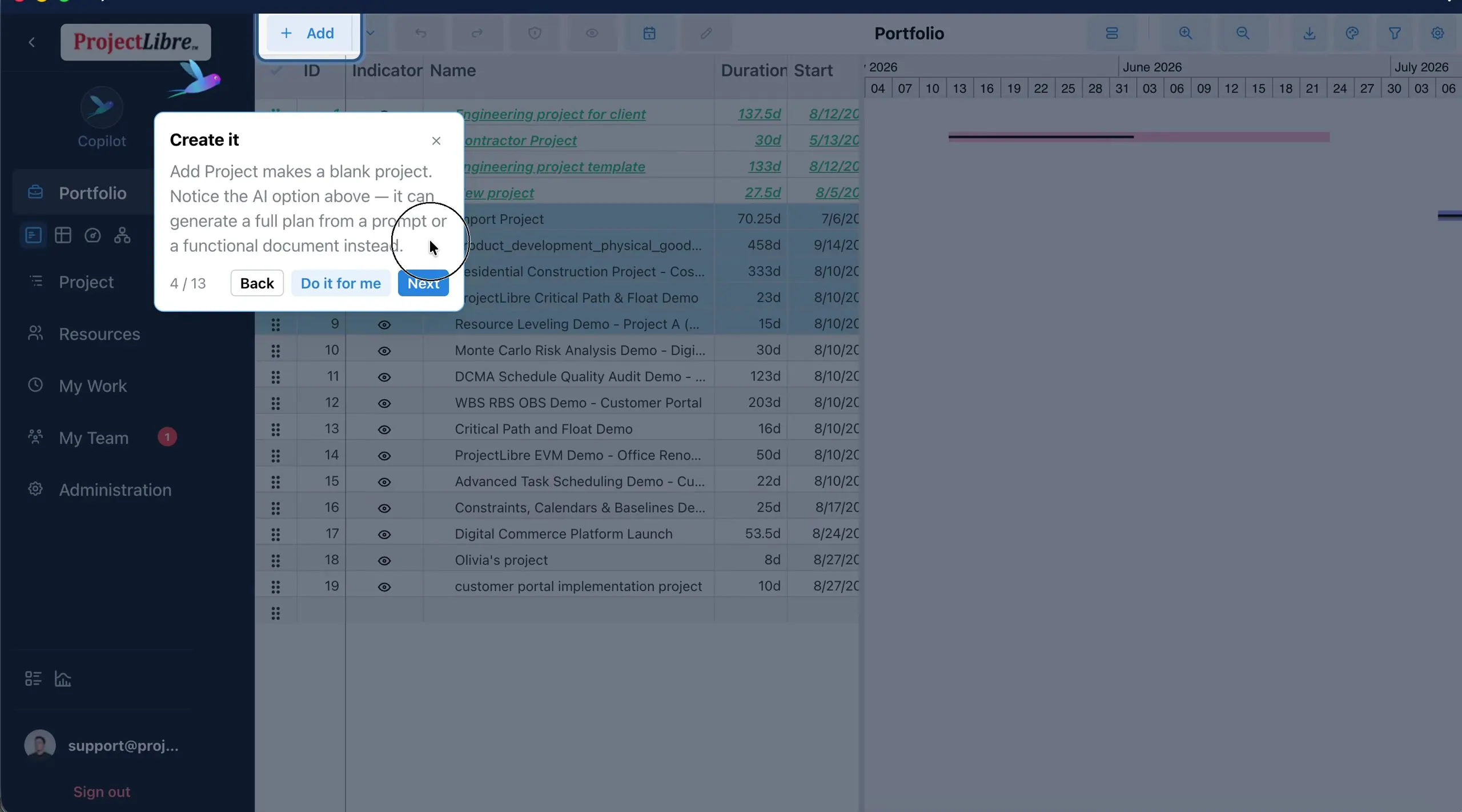Open the Copilot assistant icon
This screenshot has height=812, width=1462.
pyautogui.click(x=101, y=107)
